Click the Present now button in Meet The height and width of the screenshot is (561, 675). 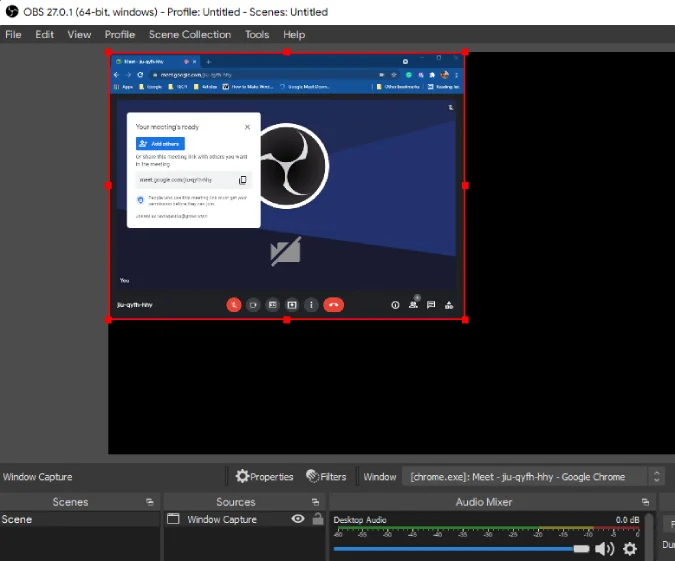[292, 305]
